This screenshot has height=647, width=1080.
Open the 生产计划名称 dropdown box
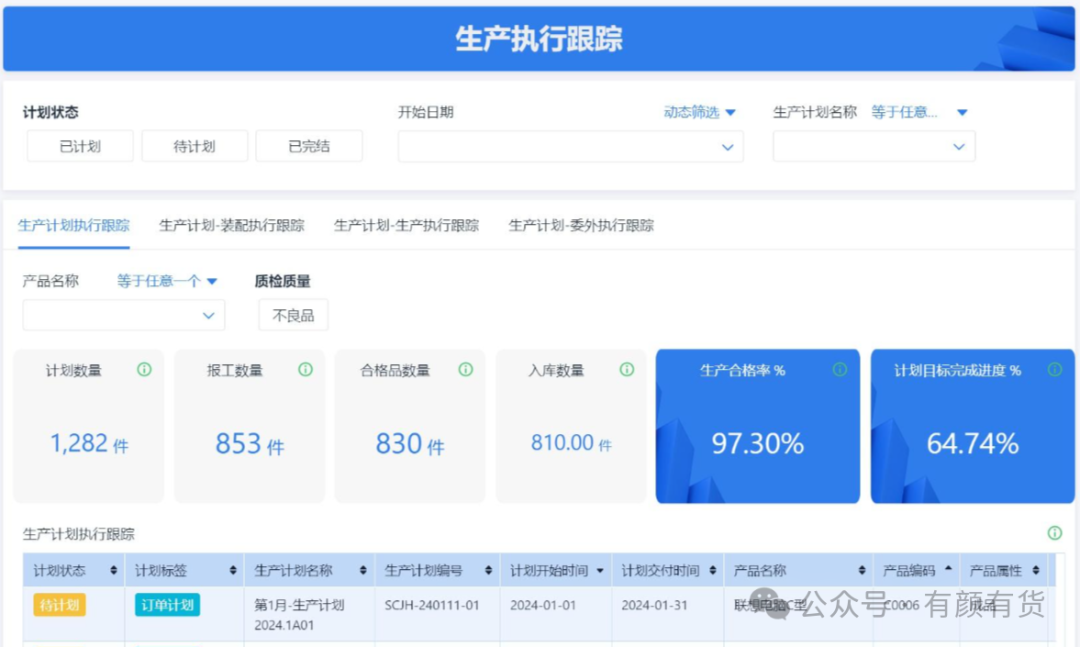click(x=873, y=147)
